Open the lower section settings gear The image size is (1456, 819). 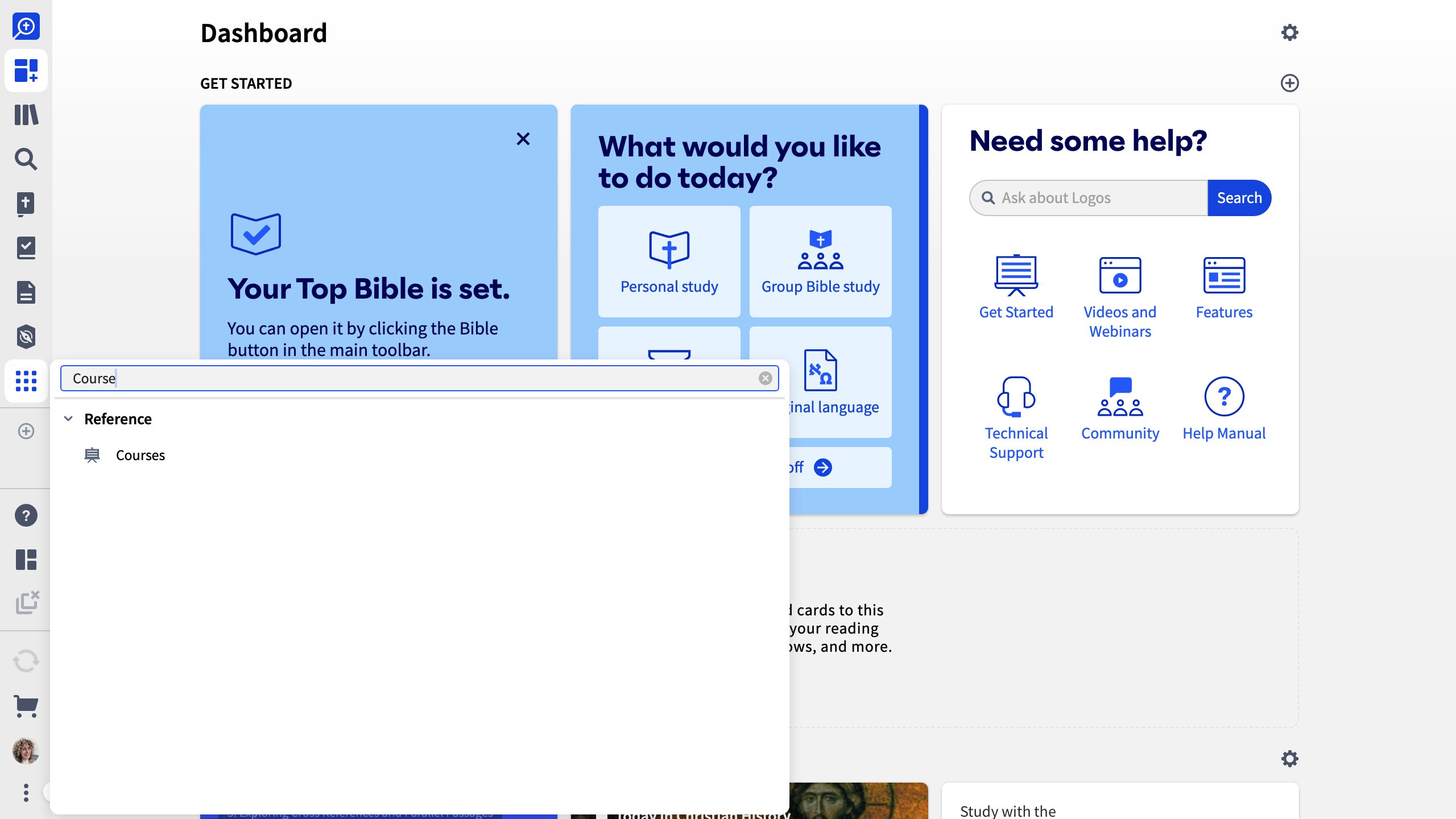[1289, 759]
